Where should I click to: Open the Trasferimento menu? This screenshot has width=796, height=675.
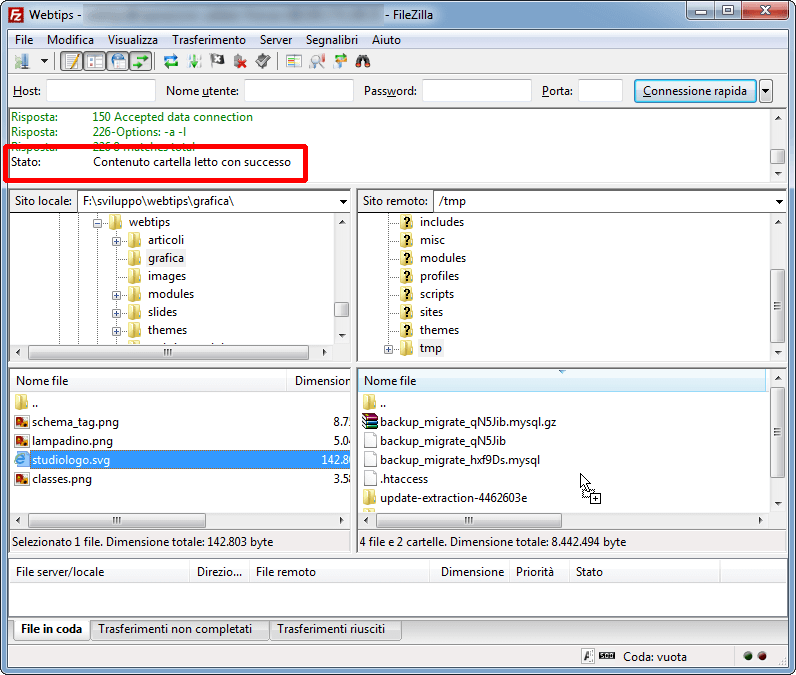click(x=209, y=40)
